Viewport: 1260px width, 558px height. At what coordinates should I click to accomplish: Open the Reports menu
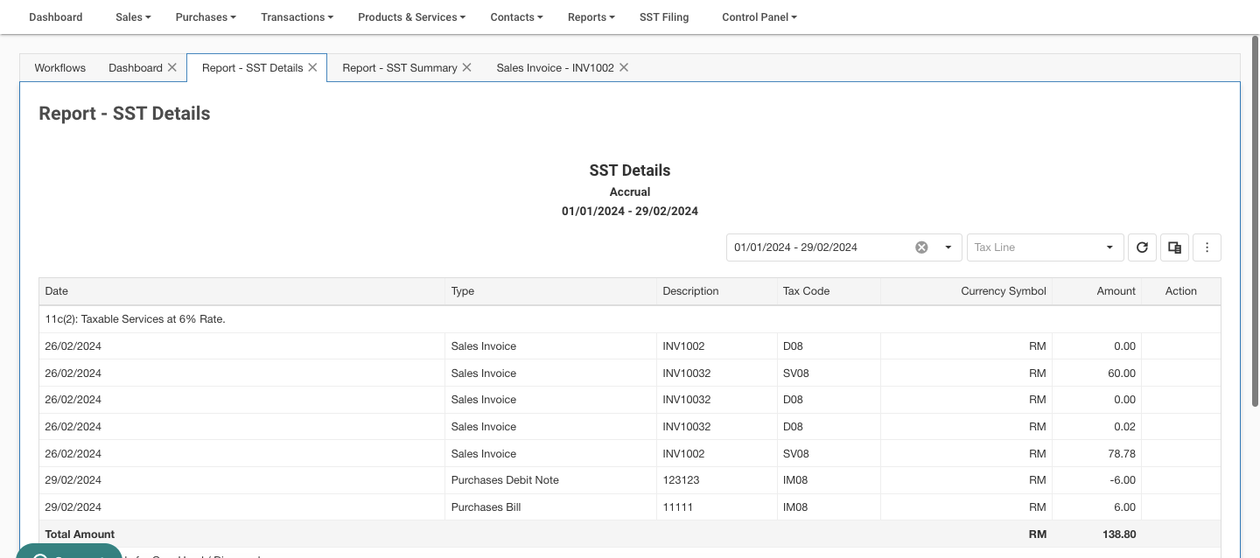[590, 17]
